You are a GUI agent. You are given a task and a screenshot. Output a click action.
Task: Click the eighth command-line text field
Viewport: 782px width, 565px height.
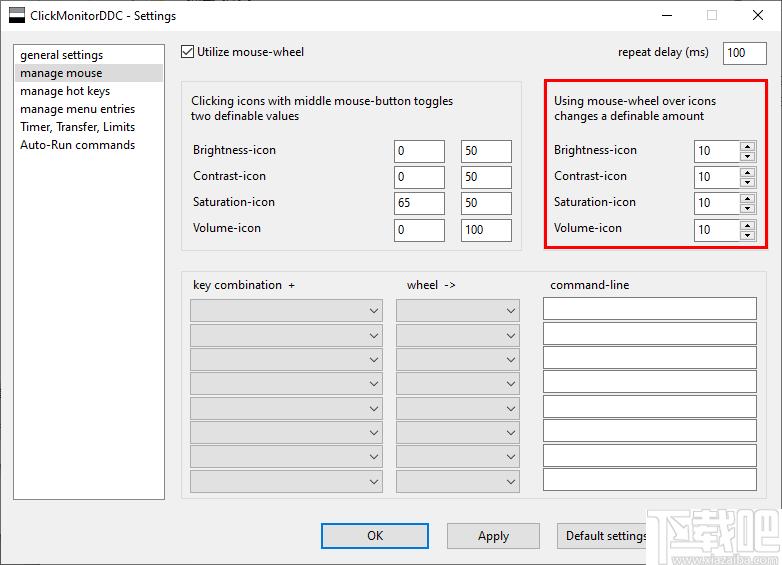pos(650,479)
